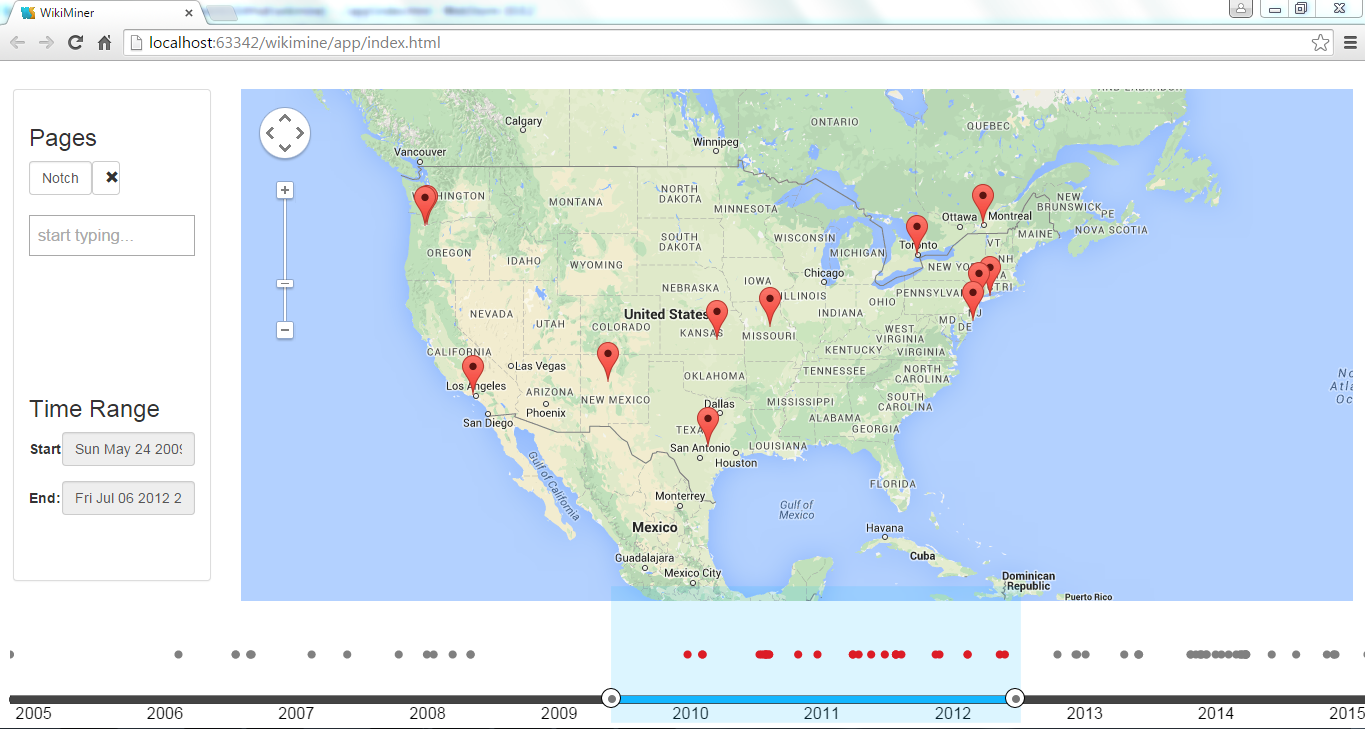Click the 2013 label on the timeline

coord(1084,714)
